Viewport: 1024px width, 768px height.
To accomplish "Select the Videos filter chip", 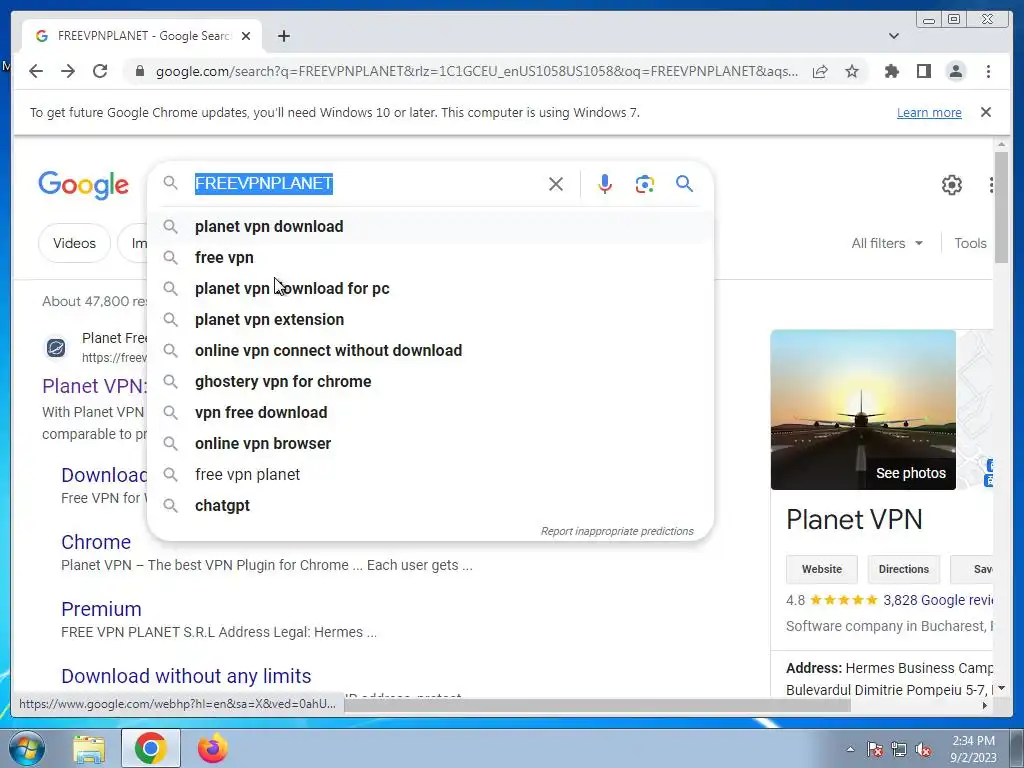I will pos(74,243).
